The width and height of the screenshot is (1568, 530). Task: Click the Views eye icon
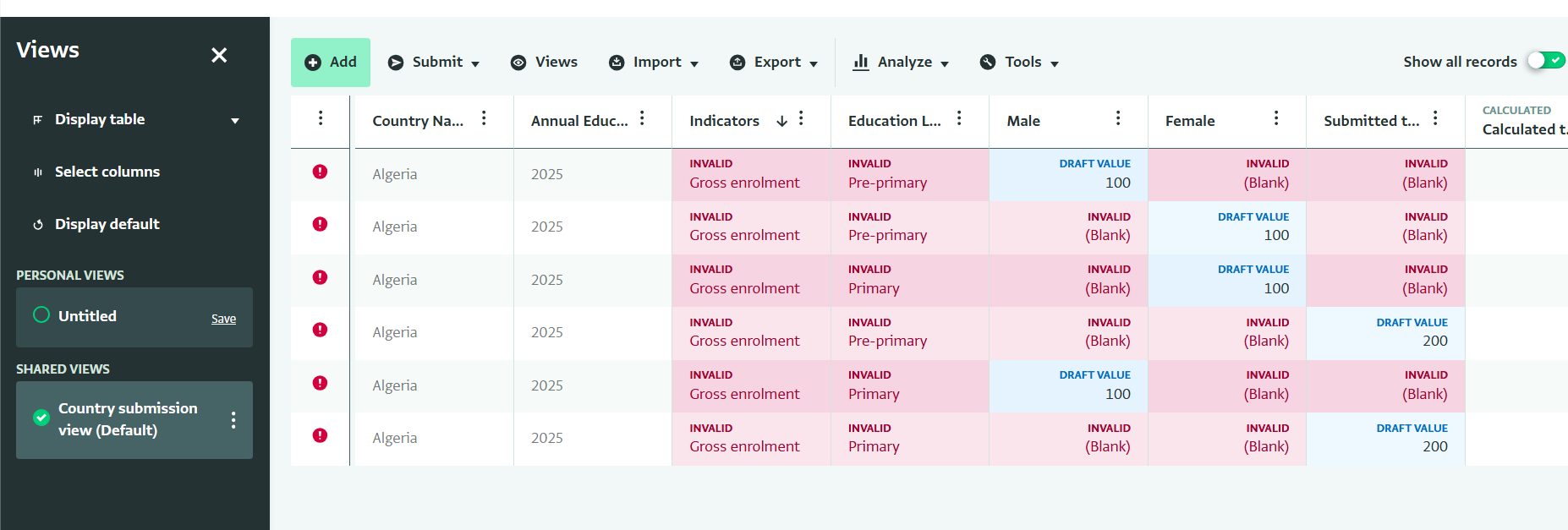coord(518,63)
